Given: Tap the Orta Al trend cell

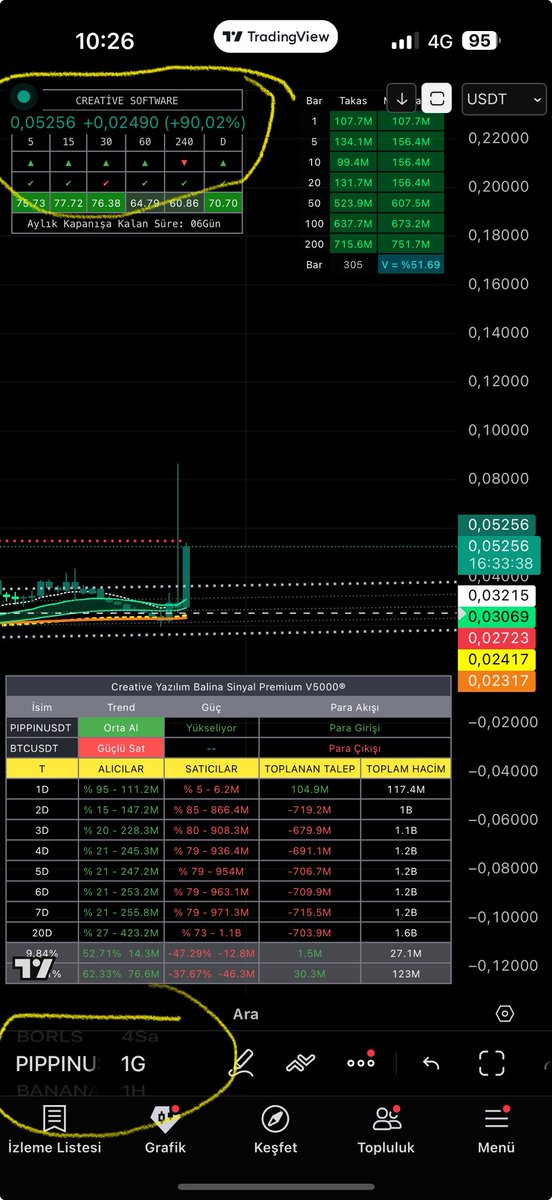Looking at the screenshot, I should (x=120, y=728).
